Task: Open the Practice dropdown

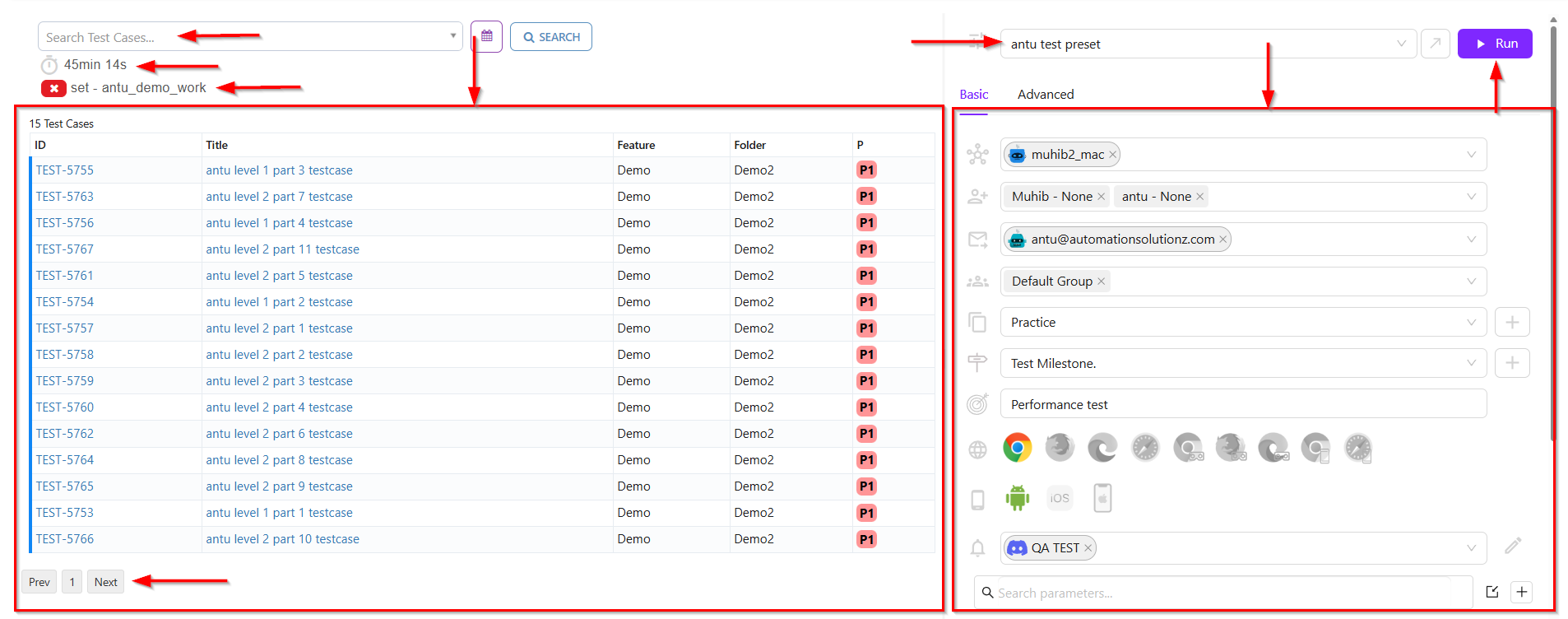Action: pos(1471,323)
